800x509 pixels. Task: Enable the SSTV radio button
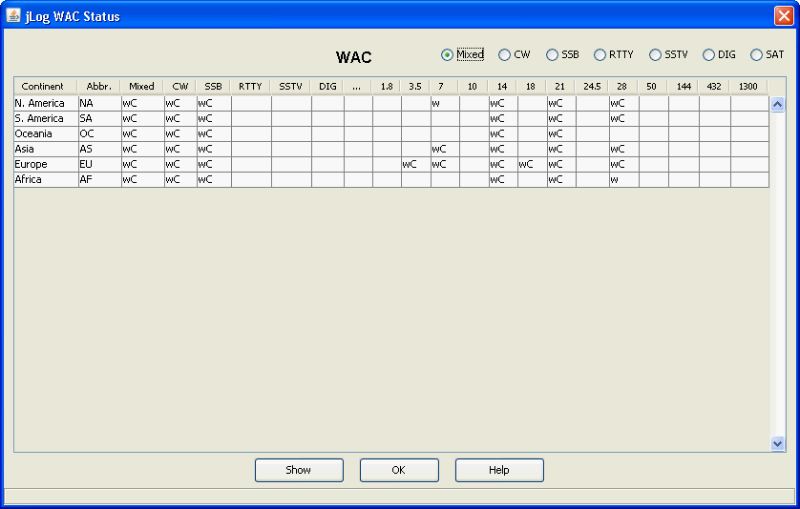[656, 55]
